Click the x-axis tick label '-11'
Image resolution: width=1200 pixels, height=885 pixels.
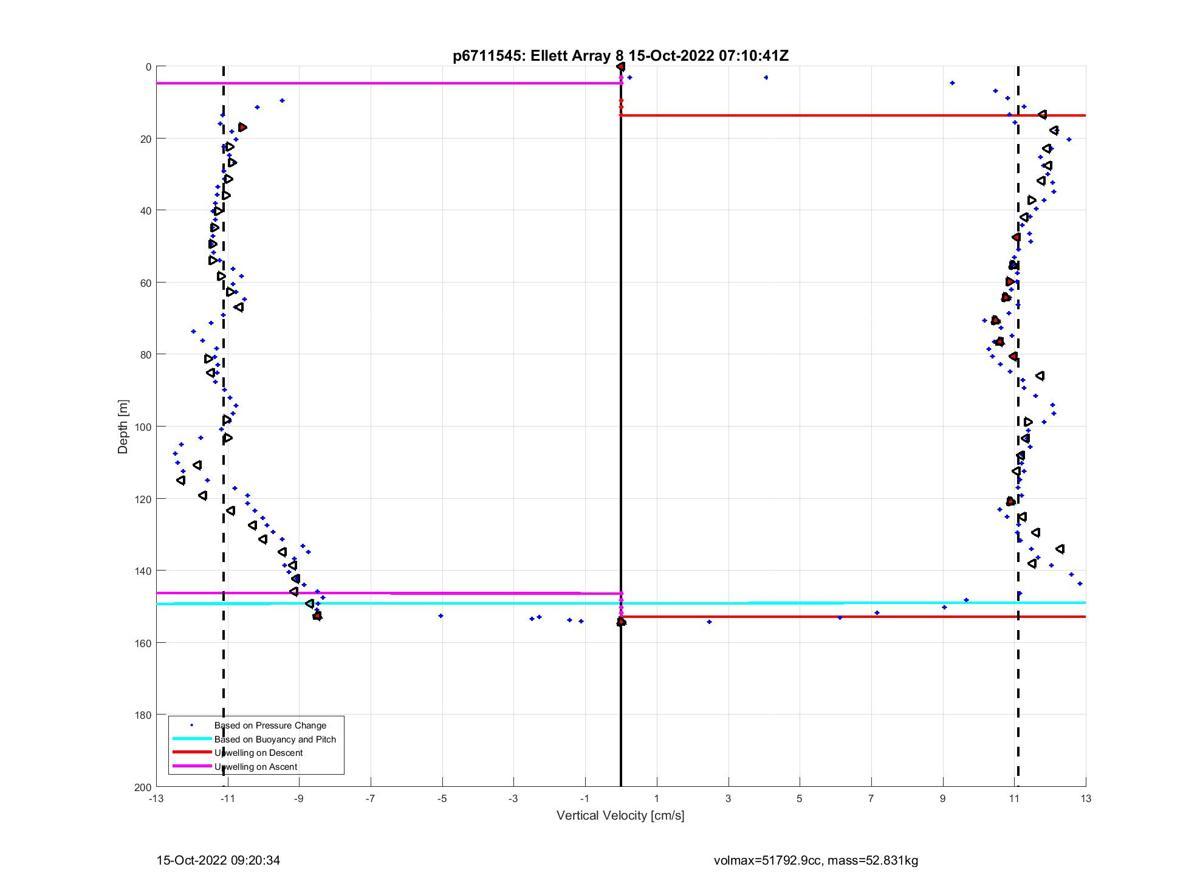coord(227,798)
